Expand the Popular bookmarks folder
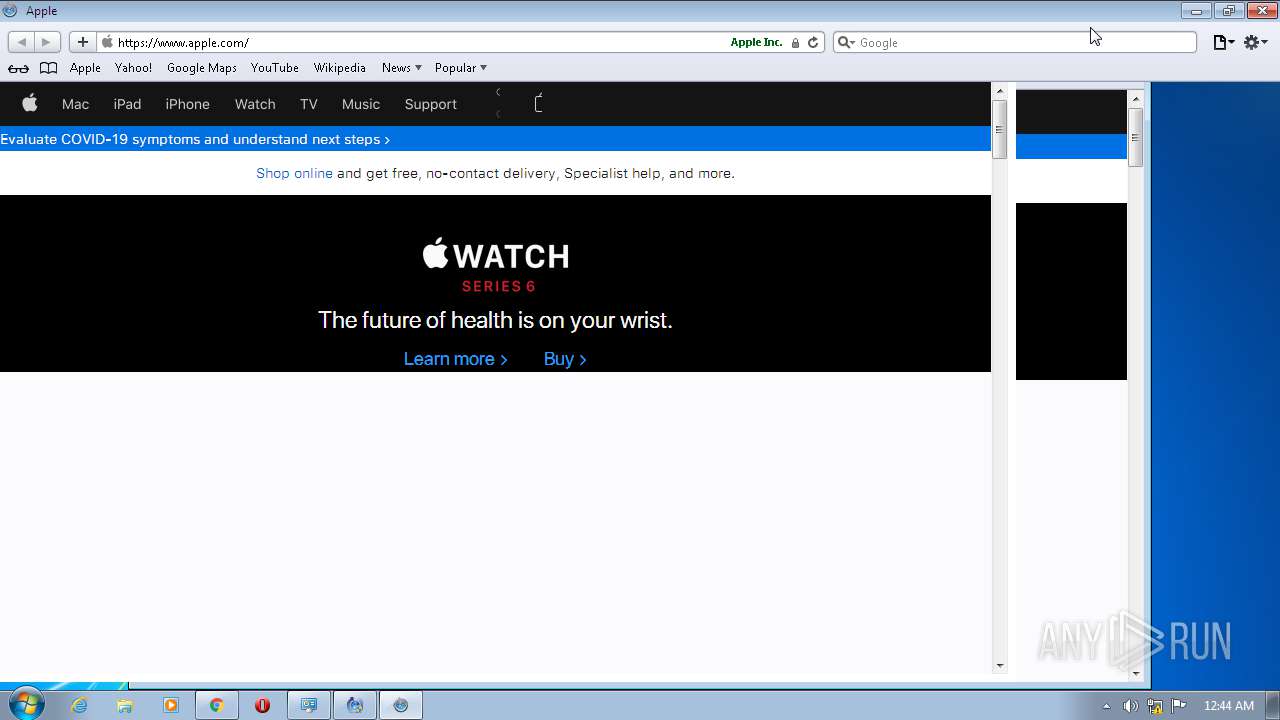This screenshot has height=720, width=1280. (x=460, y=68)
